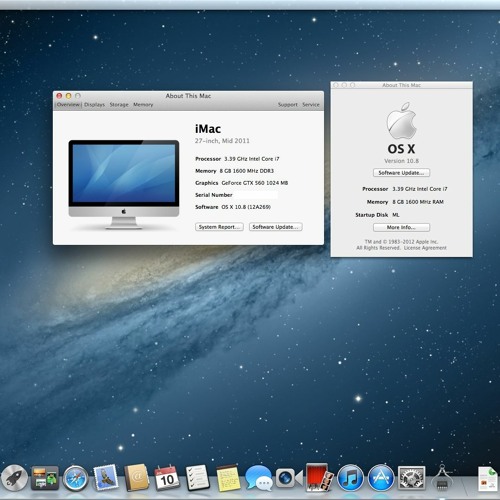
Task: Open the Mail app in dock
Action: pos(106,478)
